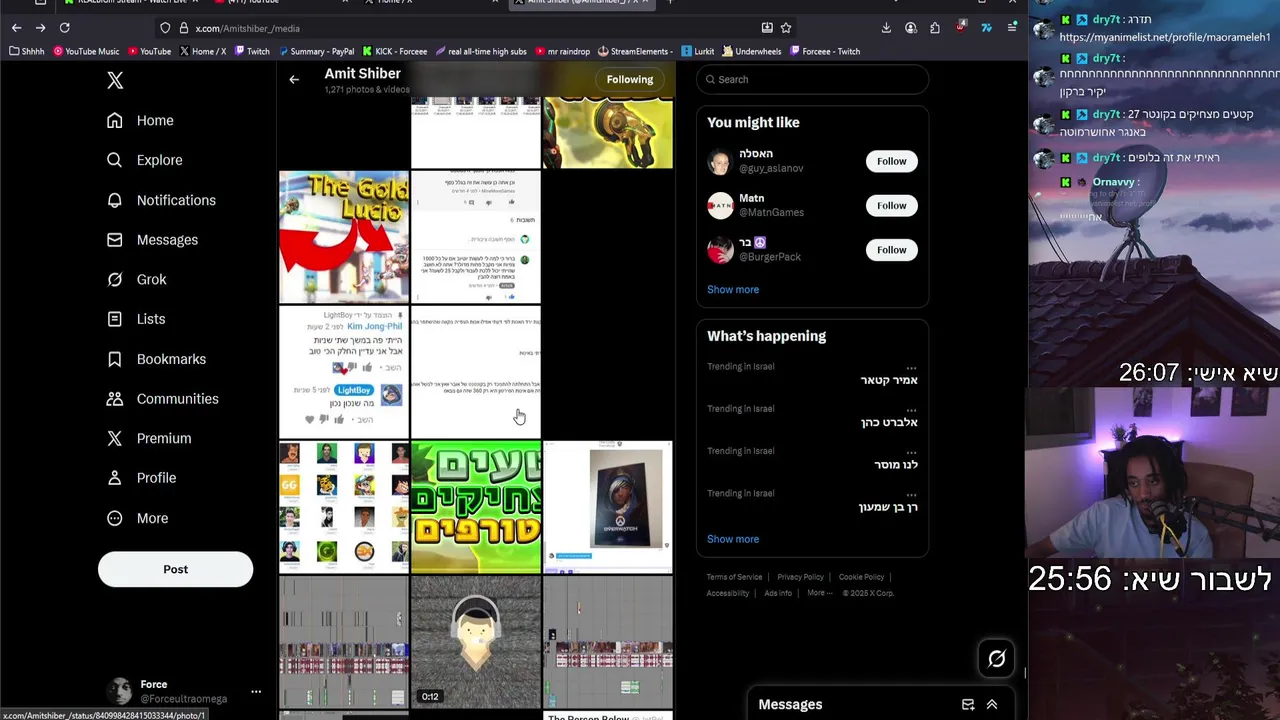The height and width of the screenshot is (720, 1280).
Task: Show more suggested accounts under You might like
Action: tap(733, 289)
